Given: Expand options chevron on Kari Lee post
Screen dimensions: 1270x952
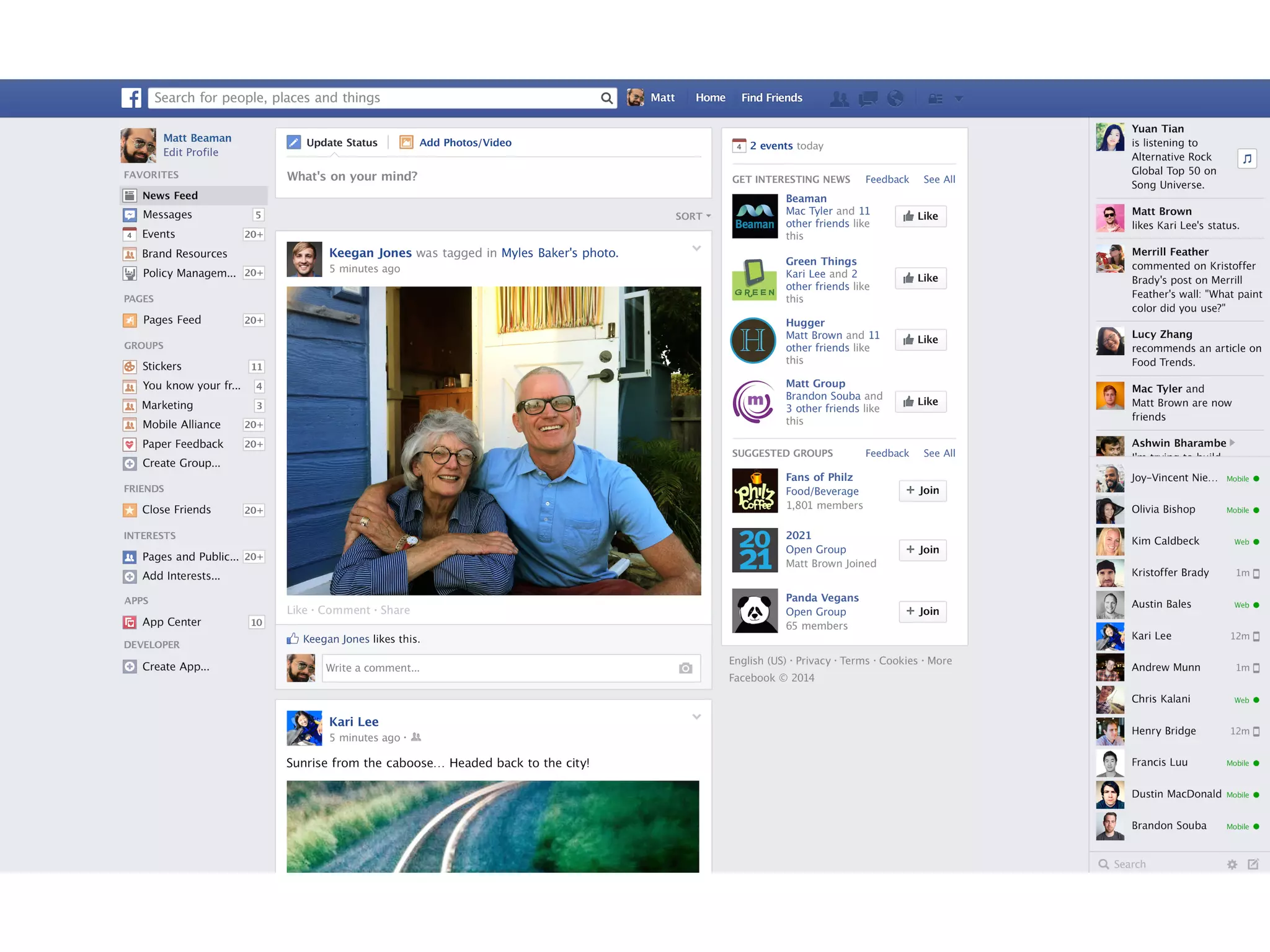Looking at the screenshot, I should (696, 717).
